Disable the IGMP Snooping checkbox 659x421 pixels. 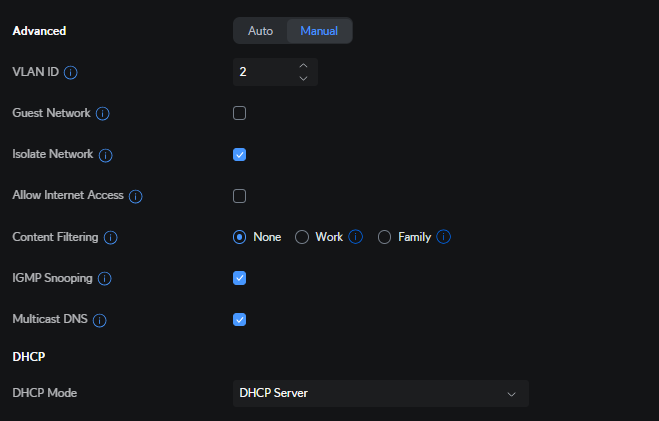(240, 278)
